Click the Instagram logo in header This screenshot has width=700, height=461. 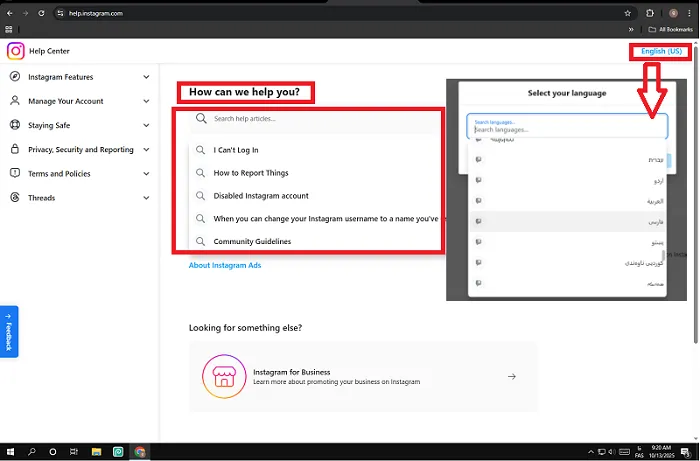point(16,51)
